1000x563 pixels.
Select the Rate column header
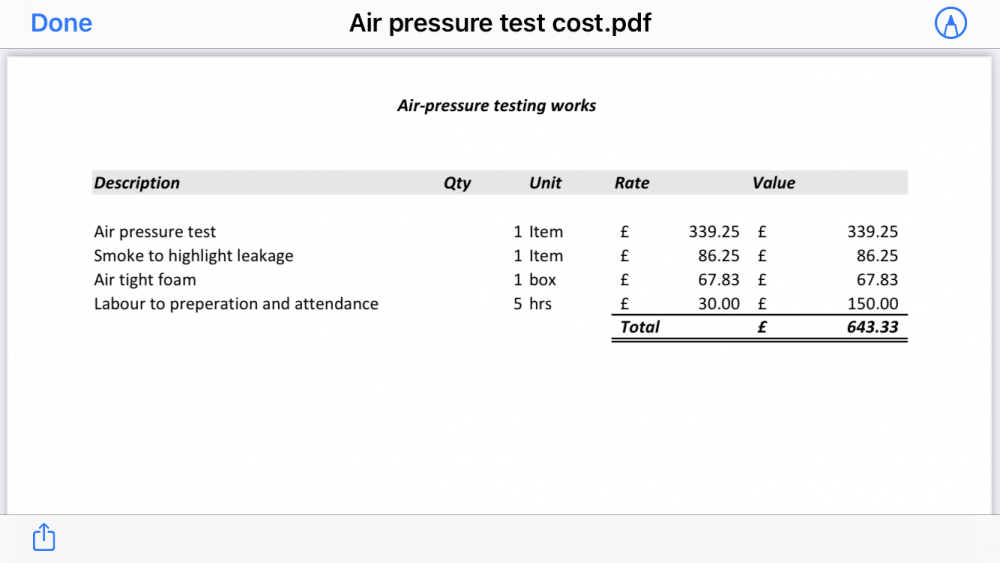click(x=631, y=183)
